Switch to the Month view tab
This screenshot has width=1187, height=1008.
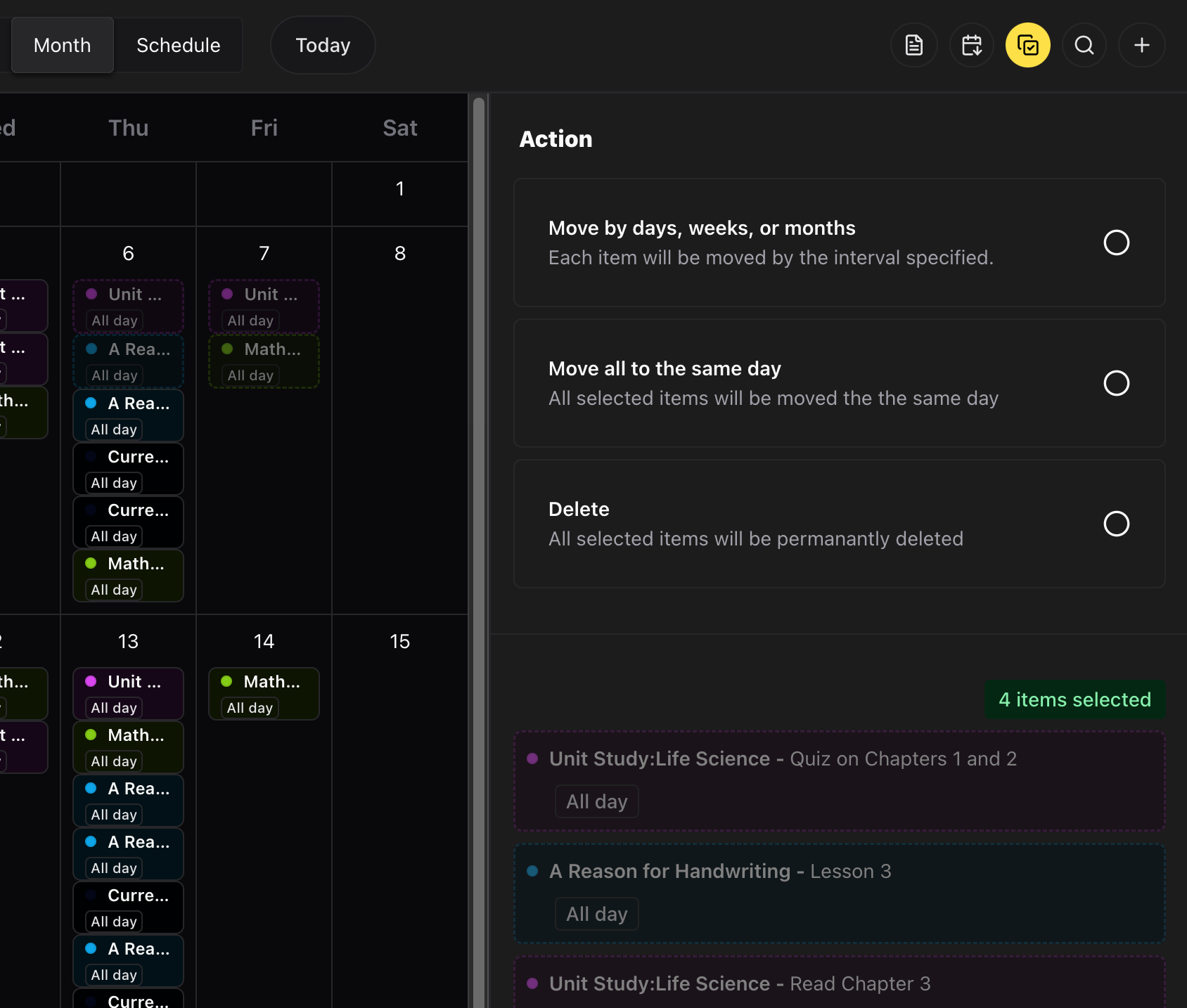click(63, 45)
